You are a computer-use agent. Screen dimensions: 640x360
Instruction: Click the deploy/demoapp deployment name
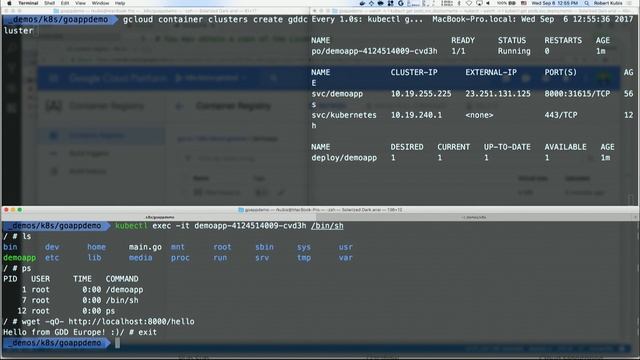(x=344, y=158)
